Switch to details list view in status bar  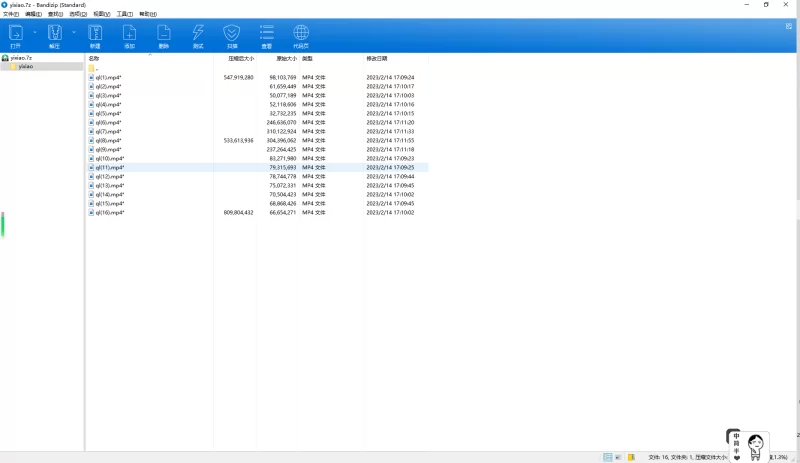click(x=607, y=457)
